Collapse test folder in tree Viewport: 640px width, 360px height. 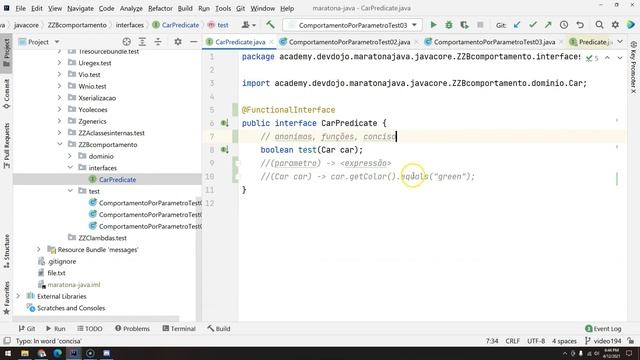tap(70, 191)
